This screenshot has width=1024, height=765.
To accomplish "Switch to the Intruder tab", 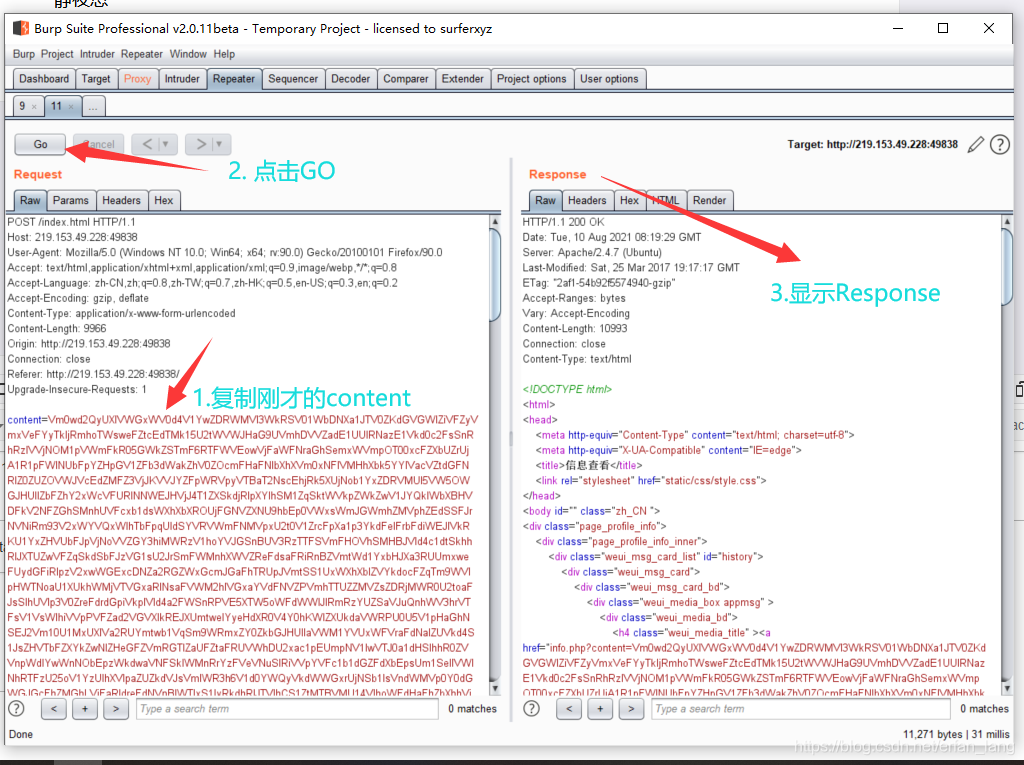I will tap(182, 79).
